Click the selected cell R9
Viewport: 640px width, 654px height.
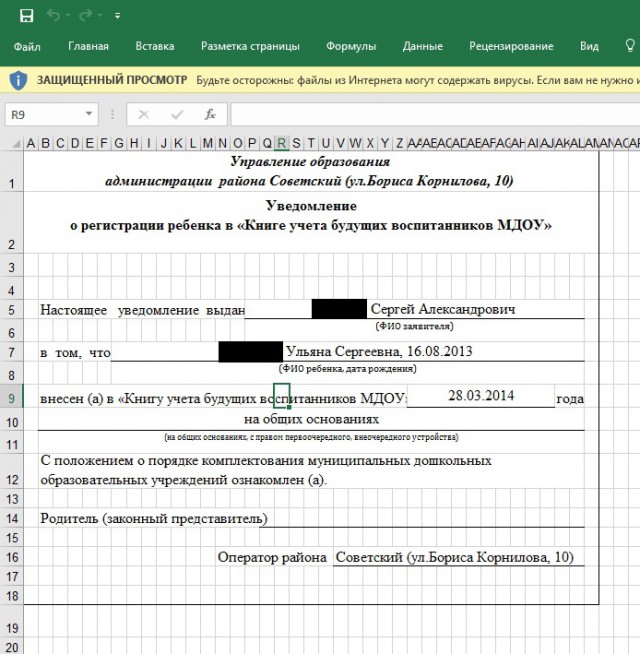point(282,396)
